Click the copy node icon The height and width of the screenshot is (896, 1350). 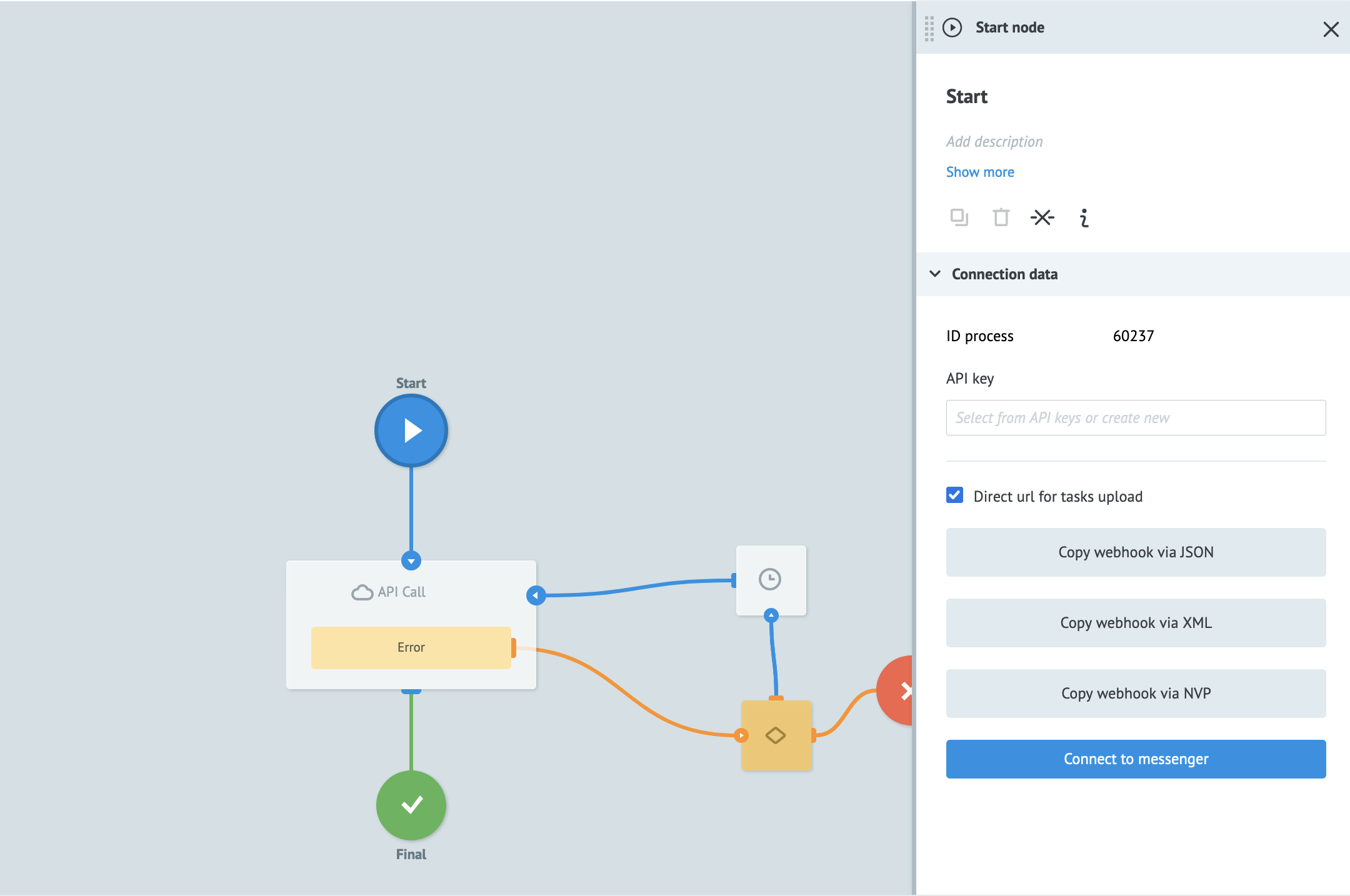point(959,217)
